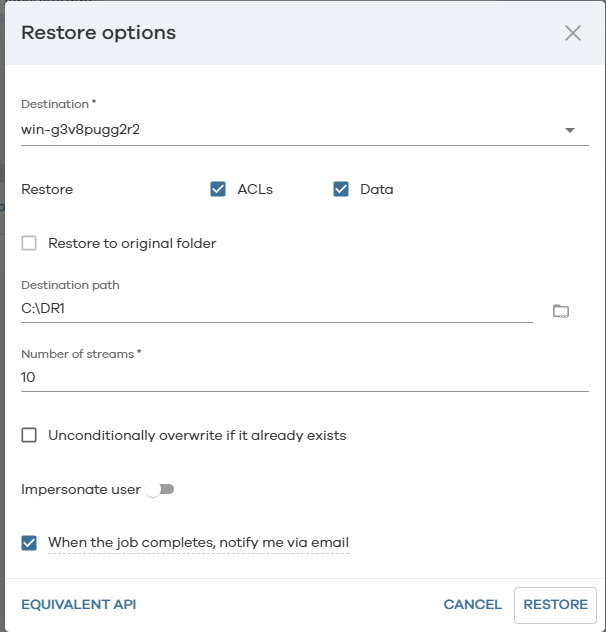Uncheck the ACLs checkbox
606x632 pixels.
(218, 189)
